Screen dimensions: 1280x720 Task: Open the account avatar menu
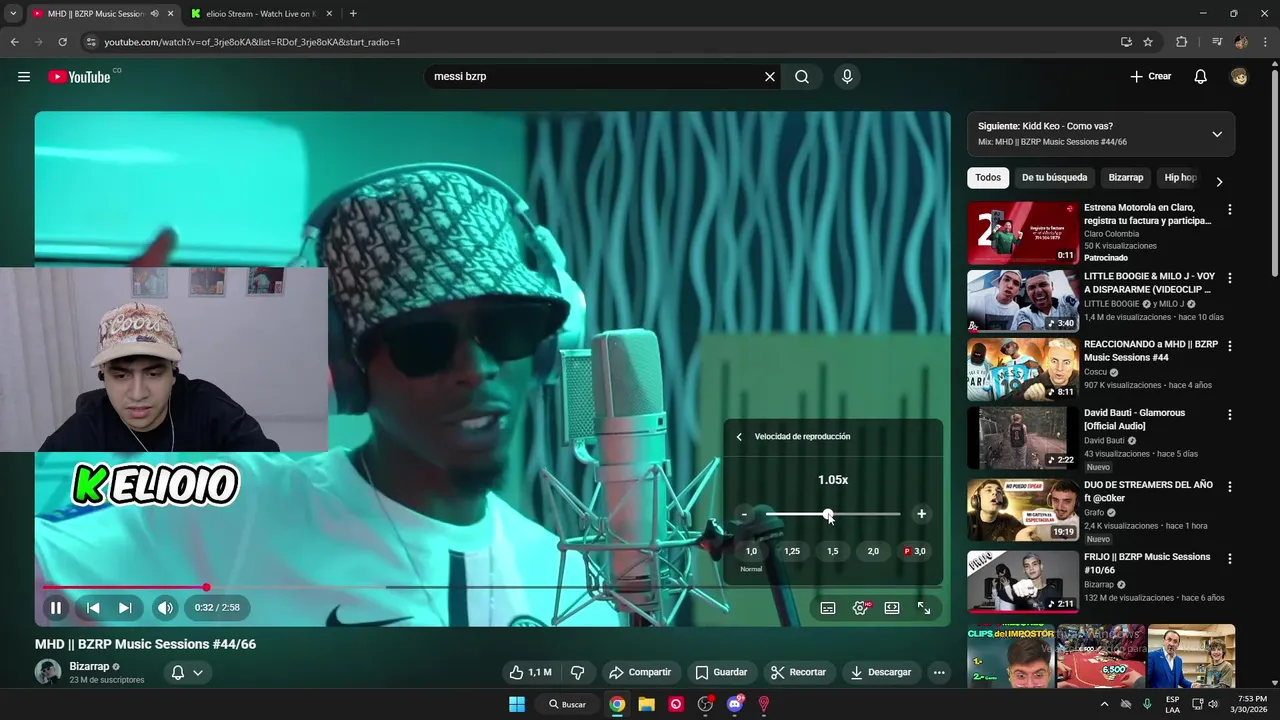coord(1239,77)
